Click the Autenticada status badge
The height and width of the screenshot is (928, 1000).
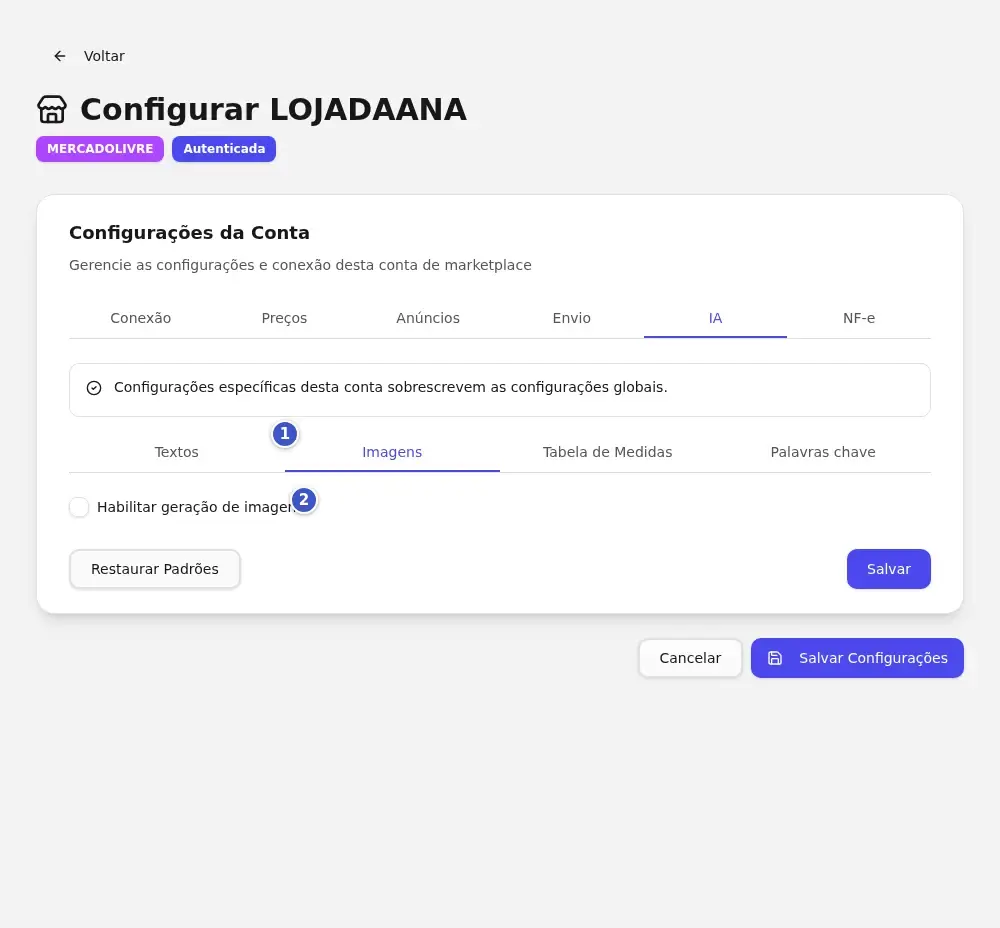click(x=224, y=149)
